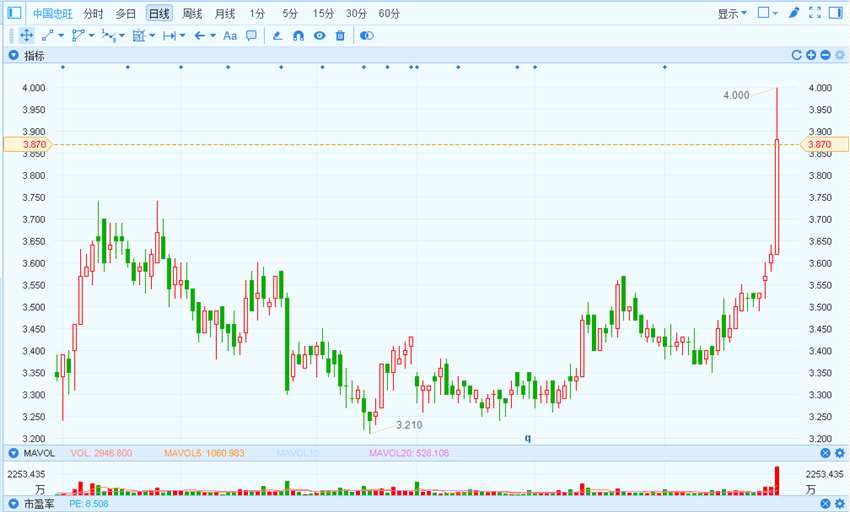Select the range span measurement tool
Screen dimensions: 850x512
[x=169, y=36]
